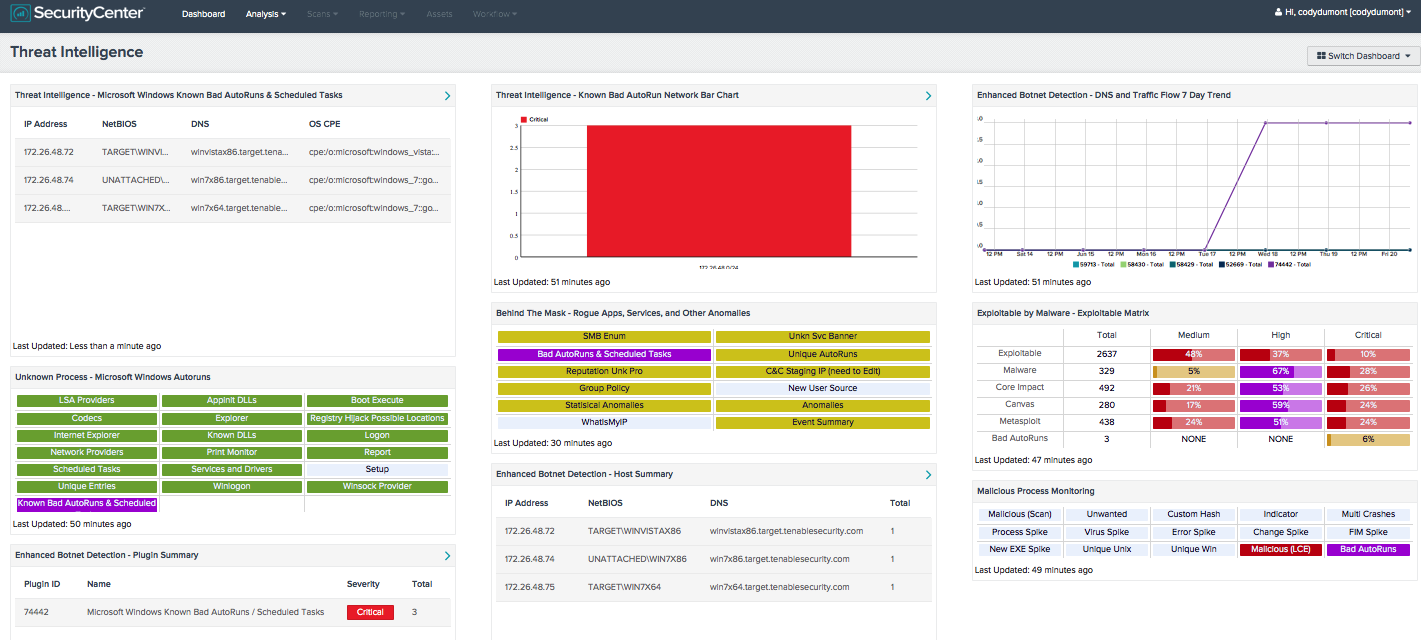Click the Unkn Svc Banner indicator

tap(823, 336)
